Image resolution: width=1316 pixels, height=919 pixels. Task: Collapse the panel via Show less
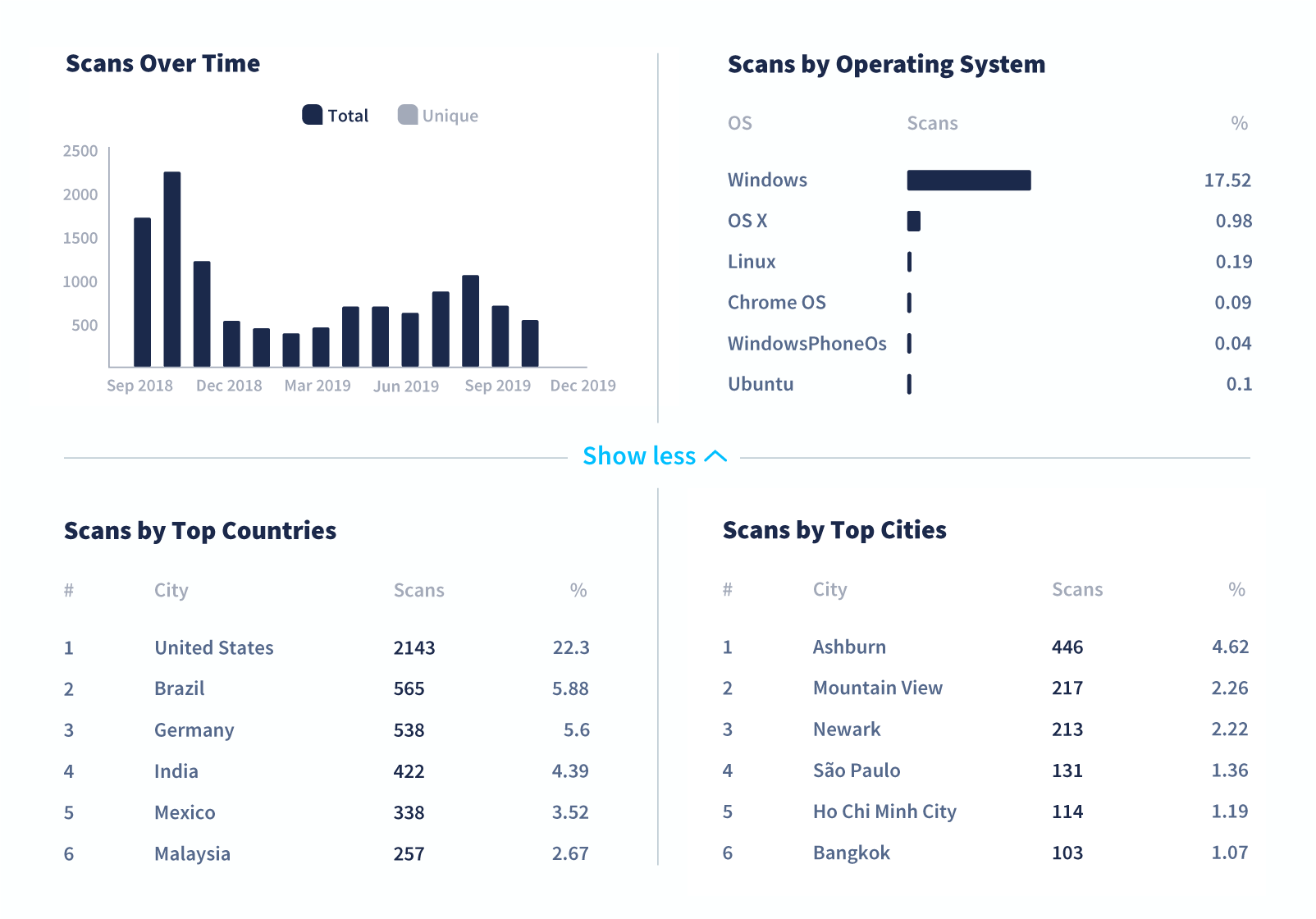click(638, 456)
